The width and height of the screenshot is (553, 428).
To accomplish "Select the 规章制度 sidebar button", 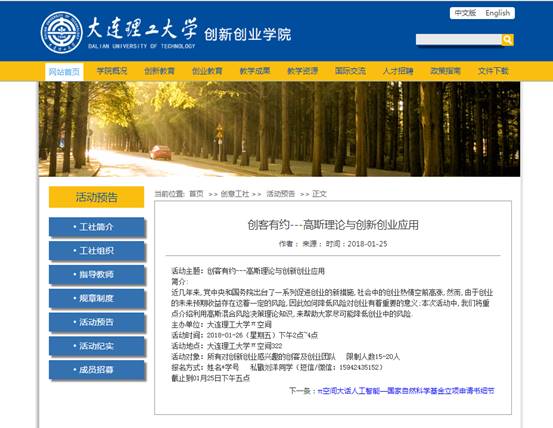I will tap(97, 298).
